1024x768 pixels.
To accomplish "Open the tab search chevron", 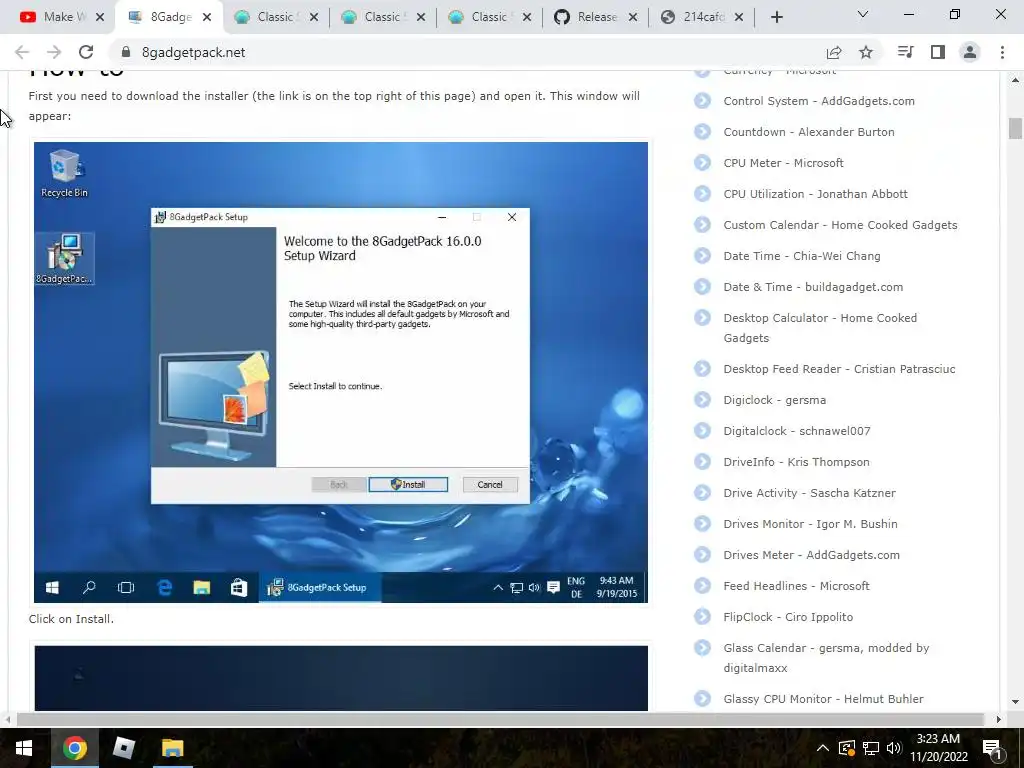I will pyautogui.click(x=863, y=14).
